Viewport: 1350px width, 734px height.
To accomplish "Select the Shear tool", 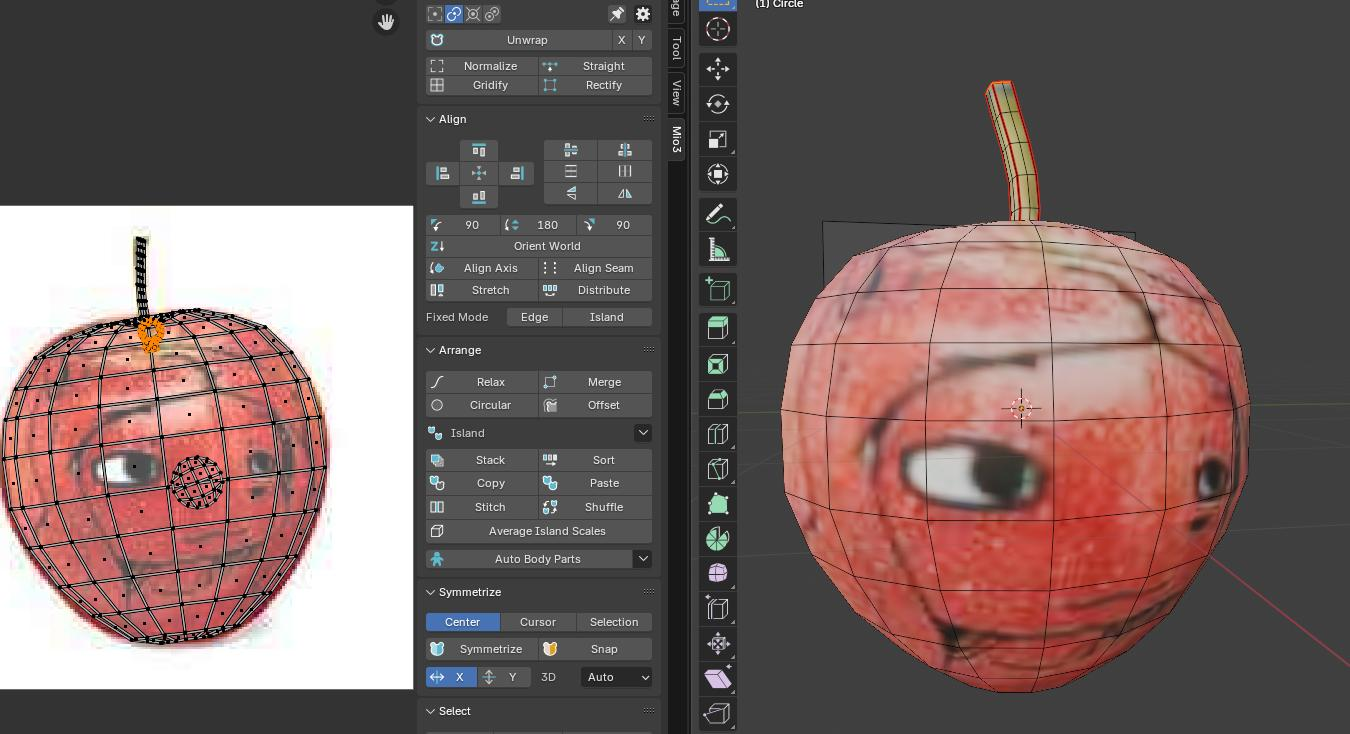I will [717, 678].
